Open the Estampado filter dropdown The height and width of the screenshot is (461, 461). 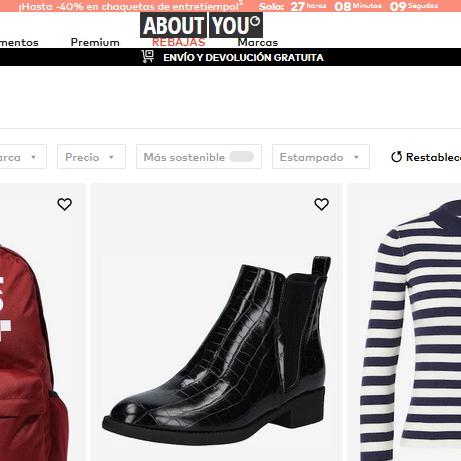(x=321, y=157)
